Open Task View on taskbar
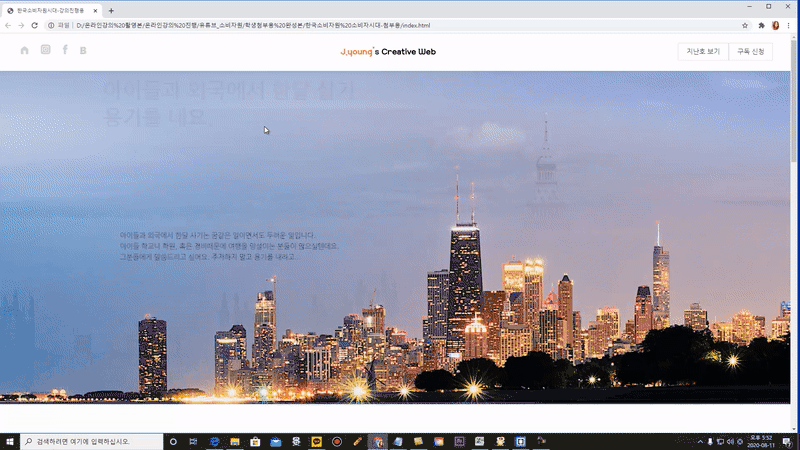 (193, 441)
